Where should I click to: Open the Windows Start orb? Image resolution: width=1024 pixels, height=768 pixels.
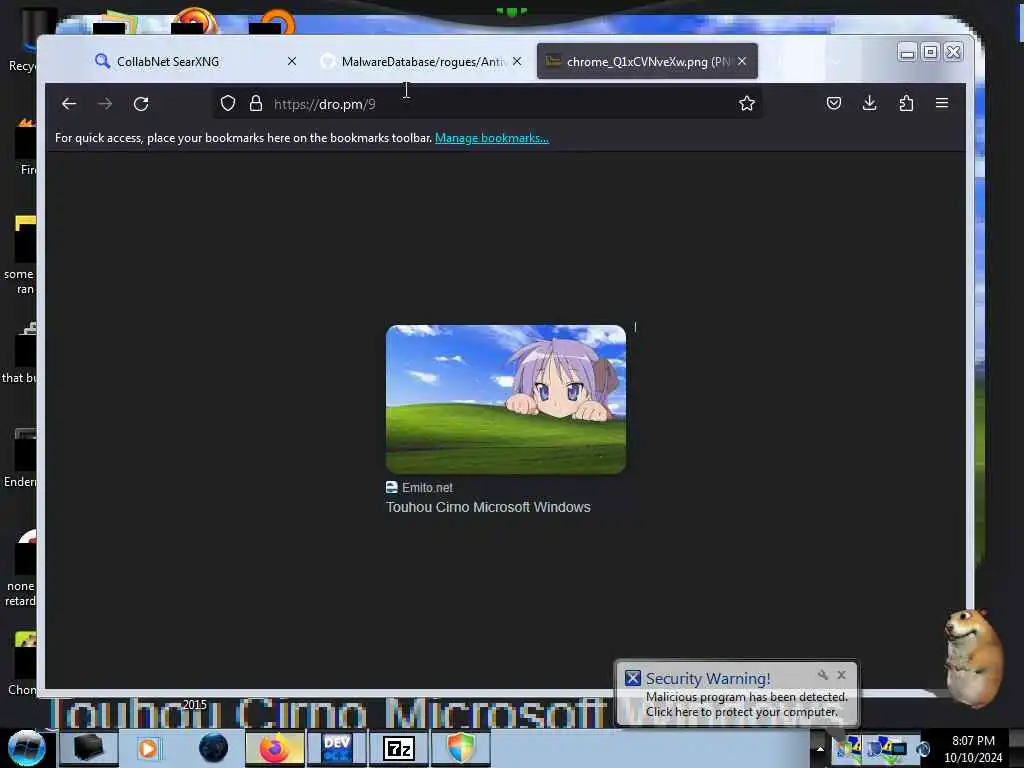27,748
